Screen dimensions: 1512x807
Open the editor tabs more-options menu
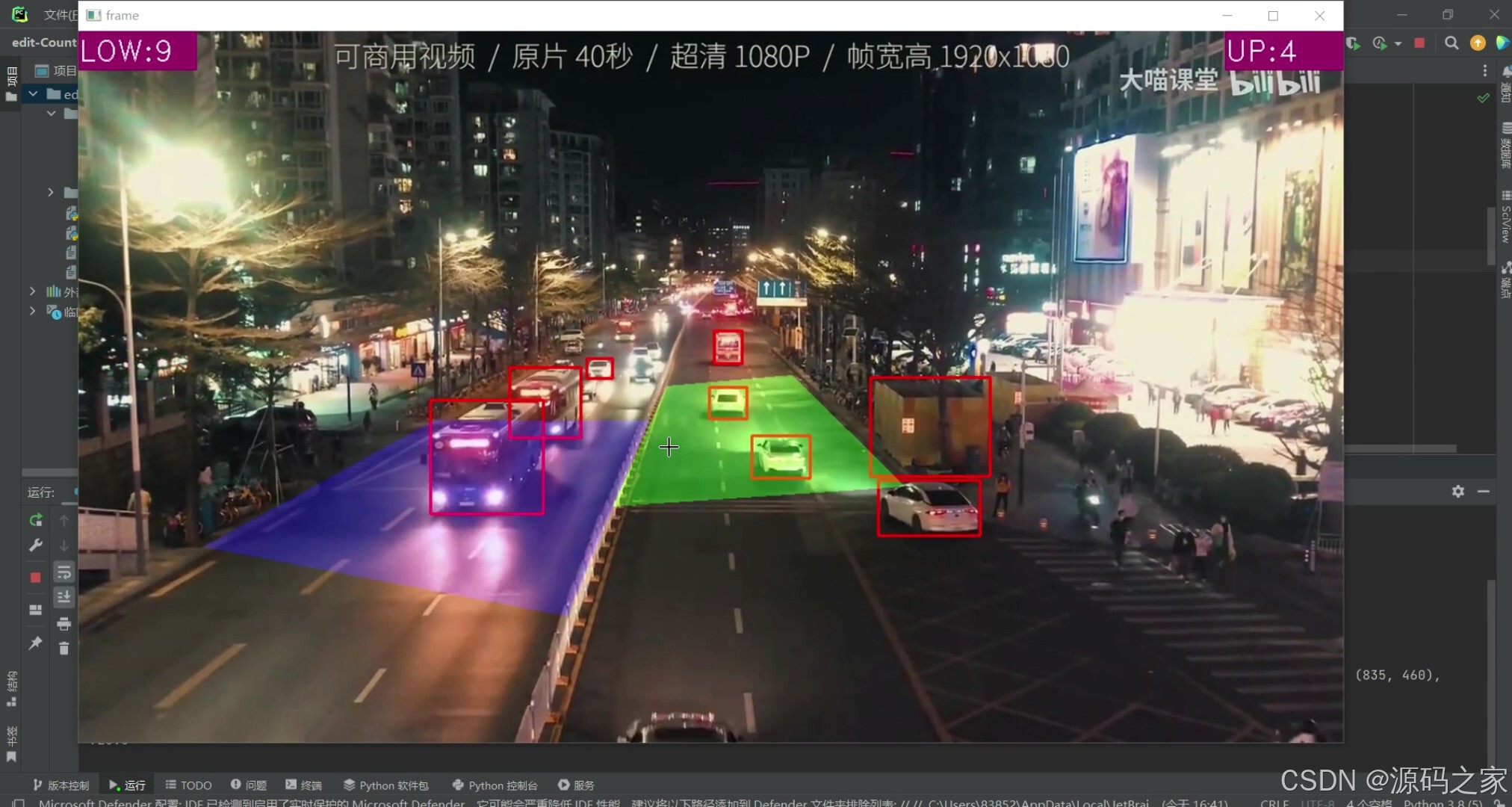tap(1484, 70)
